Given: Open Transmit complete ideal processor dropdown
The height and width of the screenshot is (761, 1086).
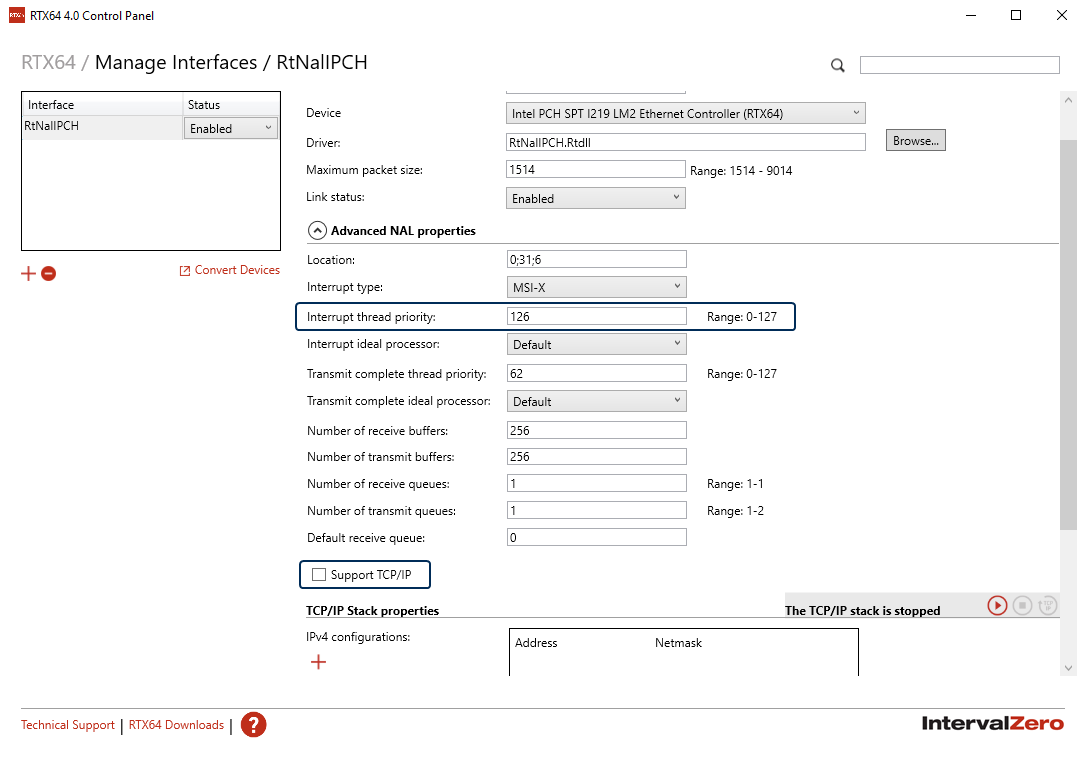Looking at the screenshot, I should tap(596, 401).
